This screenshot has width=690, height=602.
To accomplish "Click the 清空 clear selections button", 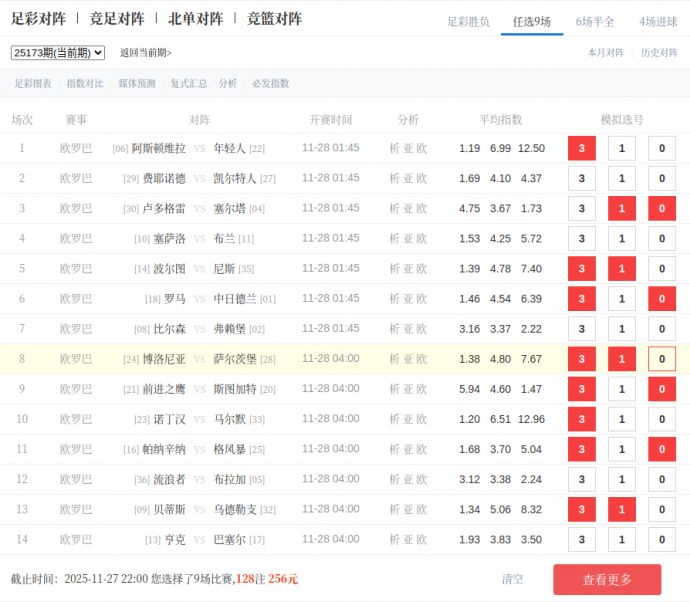I will 512,579.
